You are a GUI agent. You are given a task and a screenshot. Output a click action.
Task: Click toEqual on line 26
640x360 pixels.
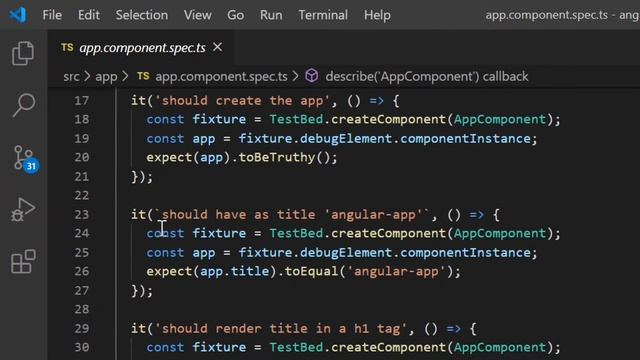(x=311, y=271)
